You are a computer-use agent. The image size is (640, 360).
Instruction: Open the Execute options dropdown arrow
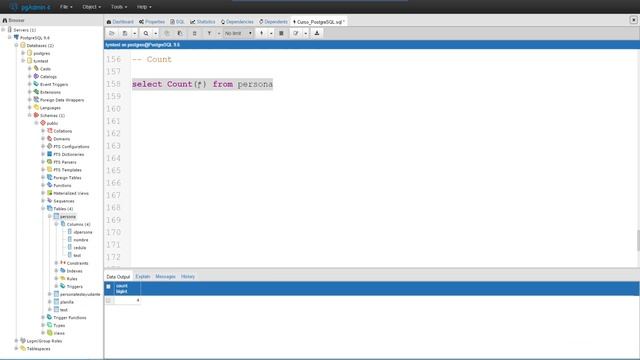coord(271,33)
